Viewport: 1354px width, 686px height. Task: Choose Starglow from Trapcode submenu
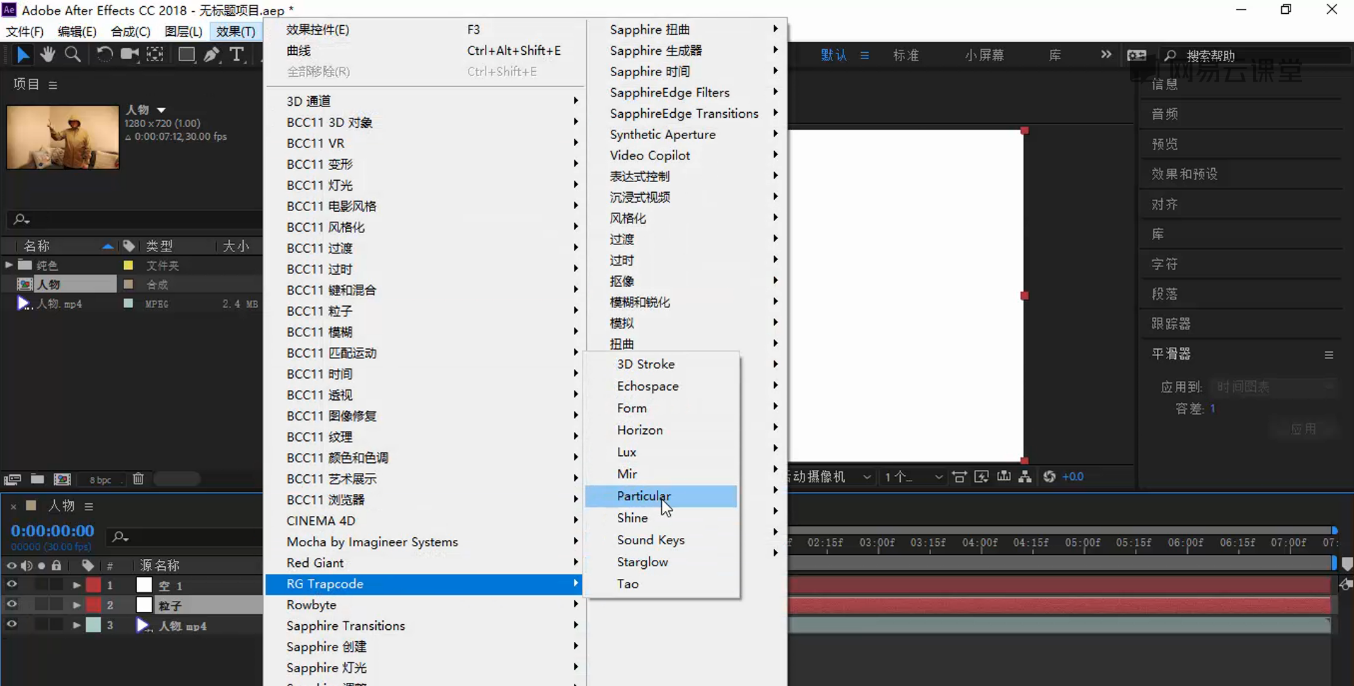662,562
